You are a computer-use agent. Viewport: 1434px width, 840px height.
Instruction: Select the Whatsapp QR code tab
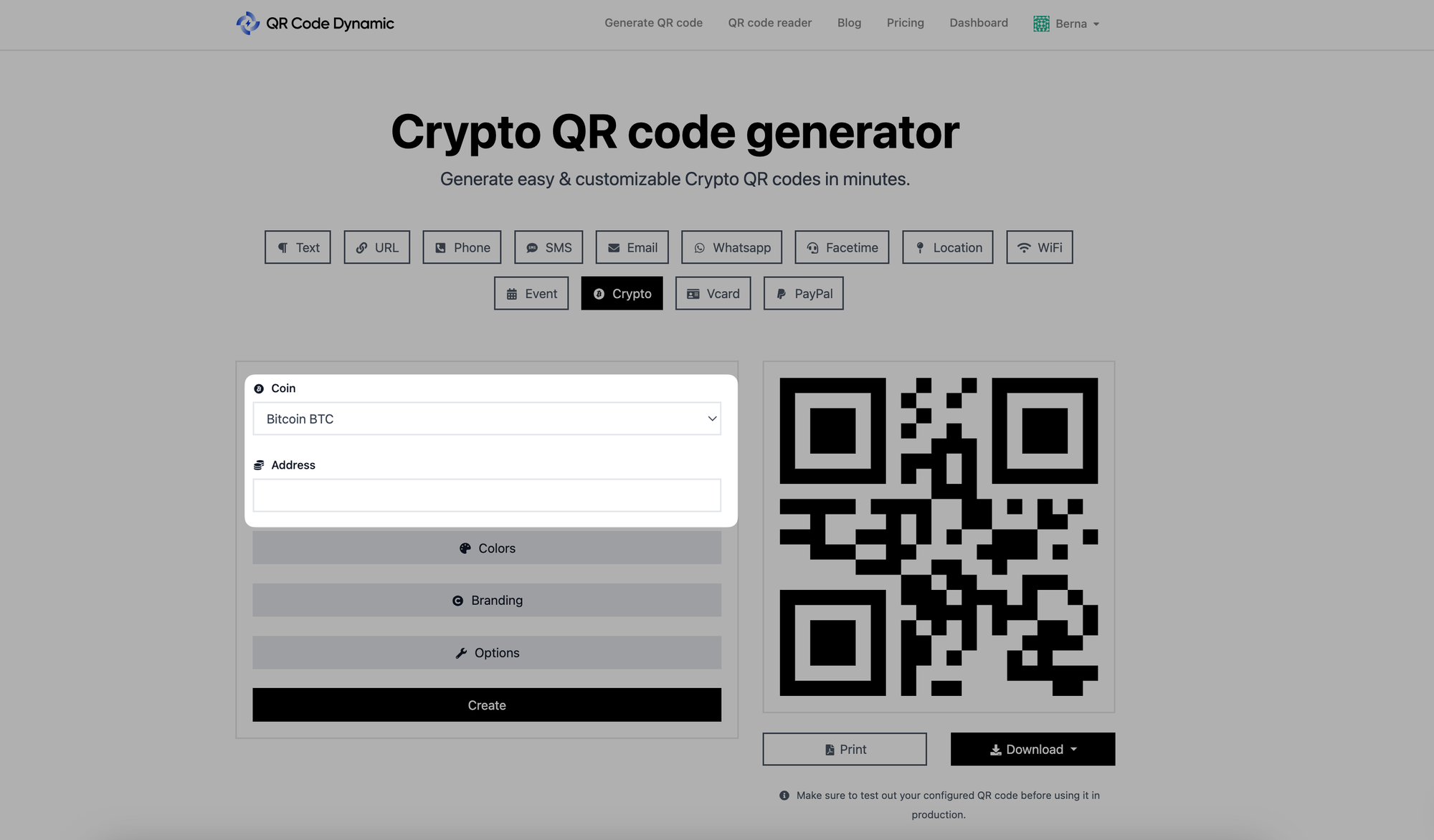[732, 246]
